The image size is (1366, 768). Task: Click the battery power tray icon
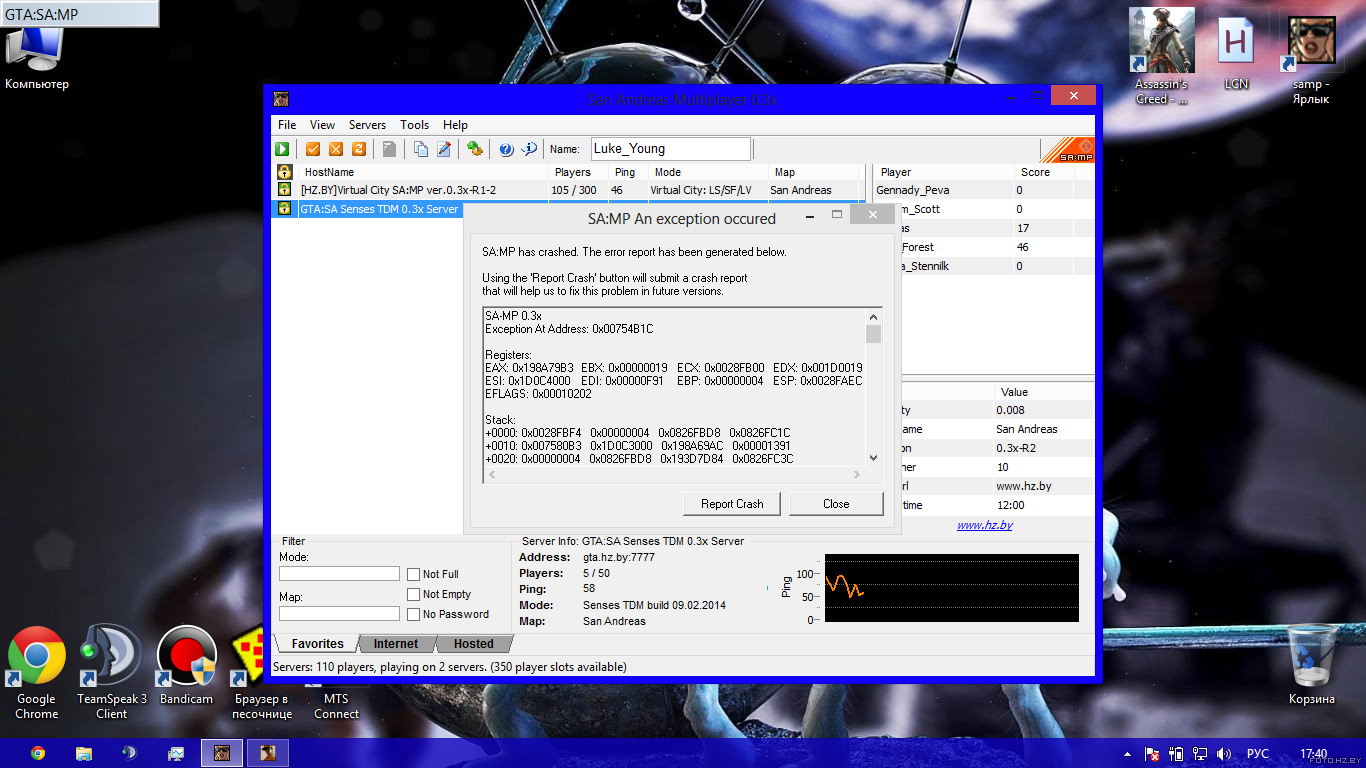pyautogui.click(x=1176, y=754)
